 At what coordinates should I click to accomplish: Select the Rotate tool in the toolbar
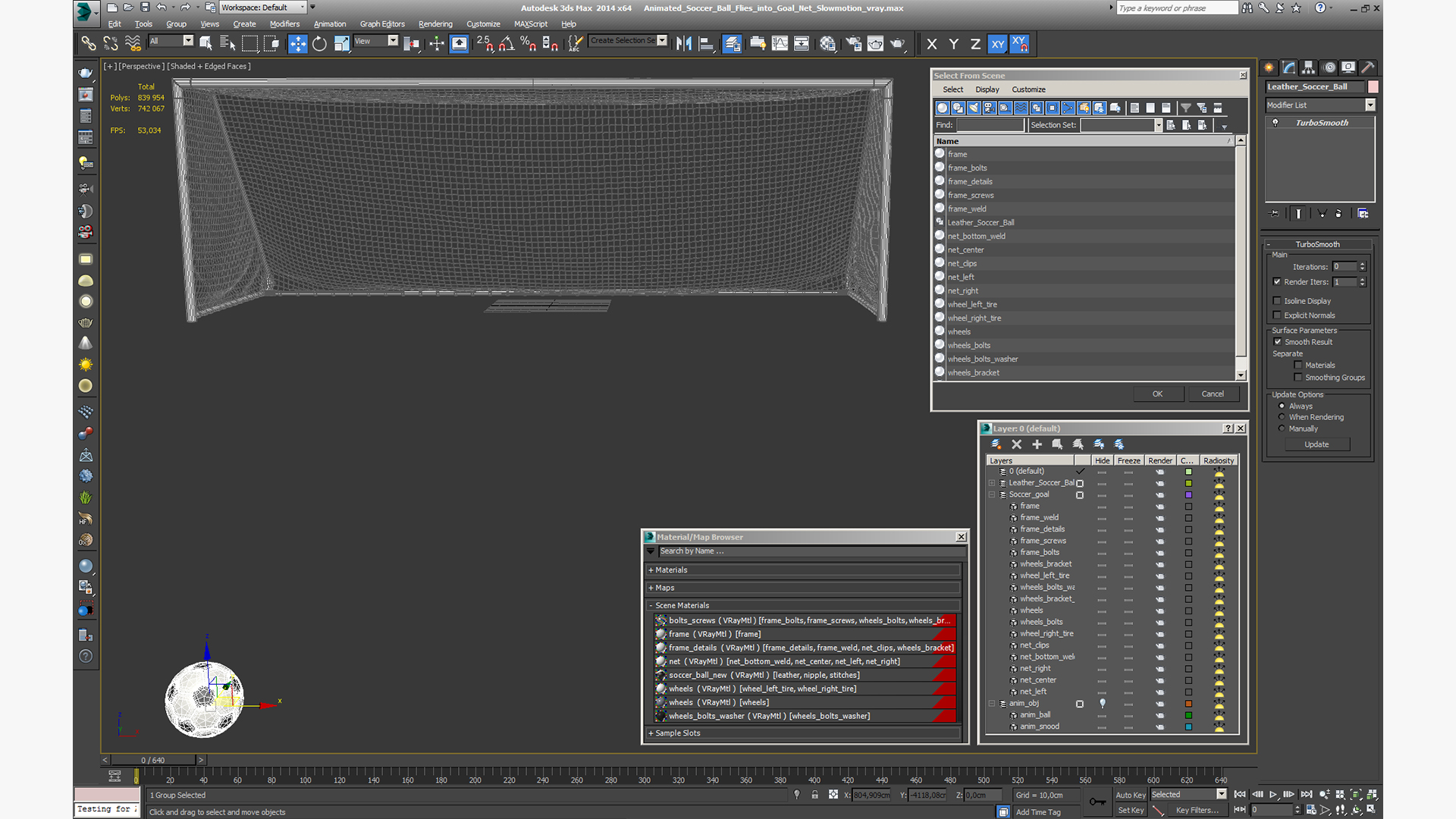click(319, 44)
